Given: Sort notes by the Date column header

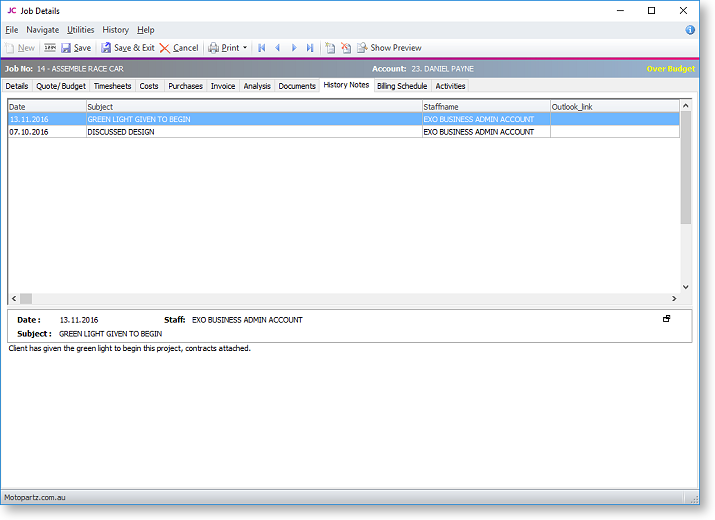Looking at the screenshot, I should click(47, 107).
